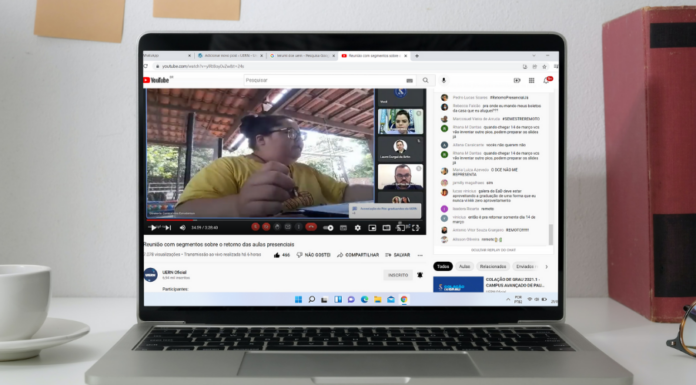
Task: Skip to the next video
Action: coord(168,228)
